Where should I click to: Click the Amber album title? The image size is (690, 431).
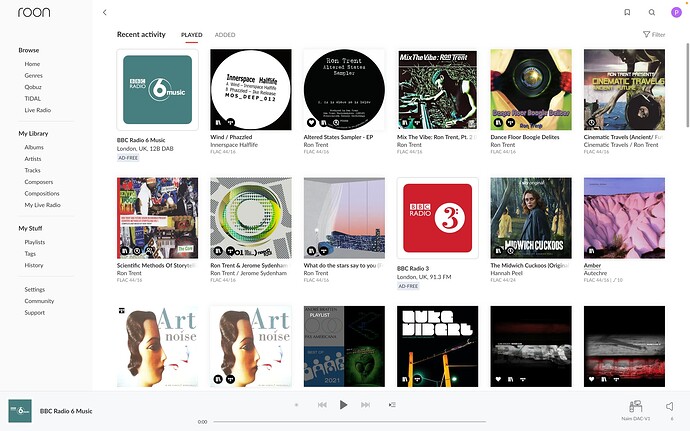click(592, 265)
